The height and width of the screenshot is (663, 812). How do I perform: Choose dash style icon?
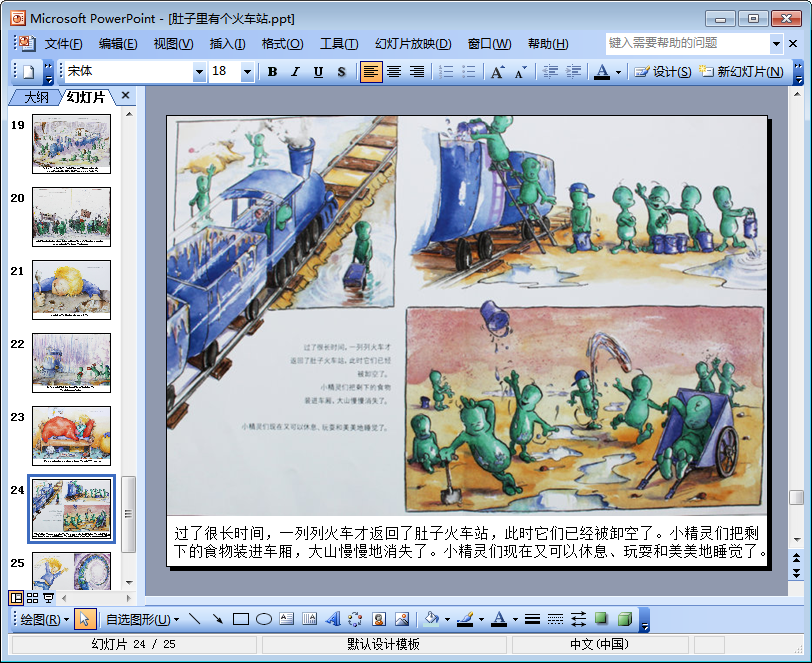[555, 619]
